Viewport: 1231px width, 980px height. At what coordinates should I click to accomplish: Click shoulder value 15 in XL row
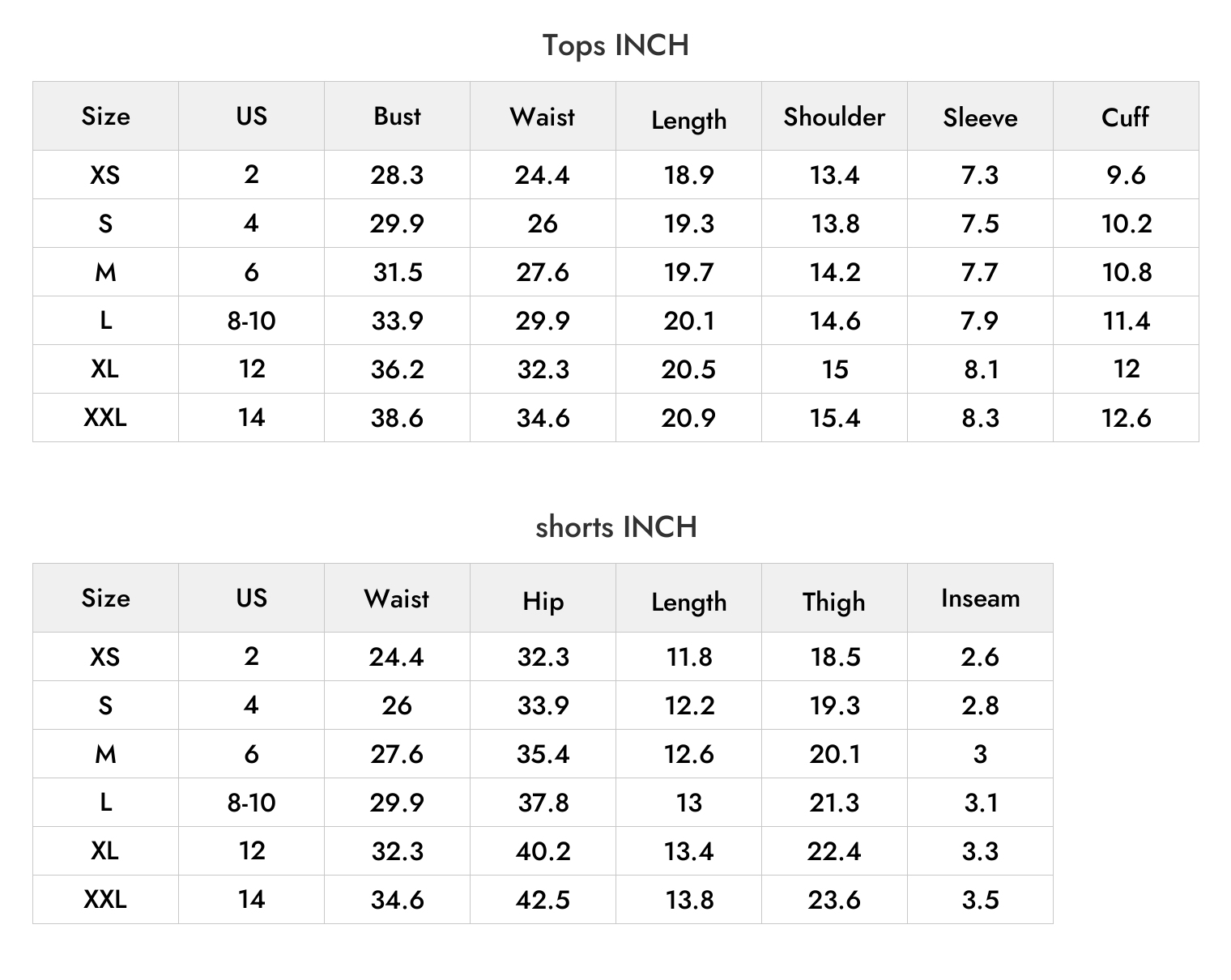pos(835,369)
